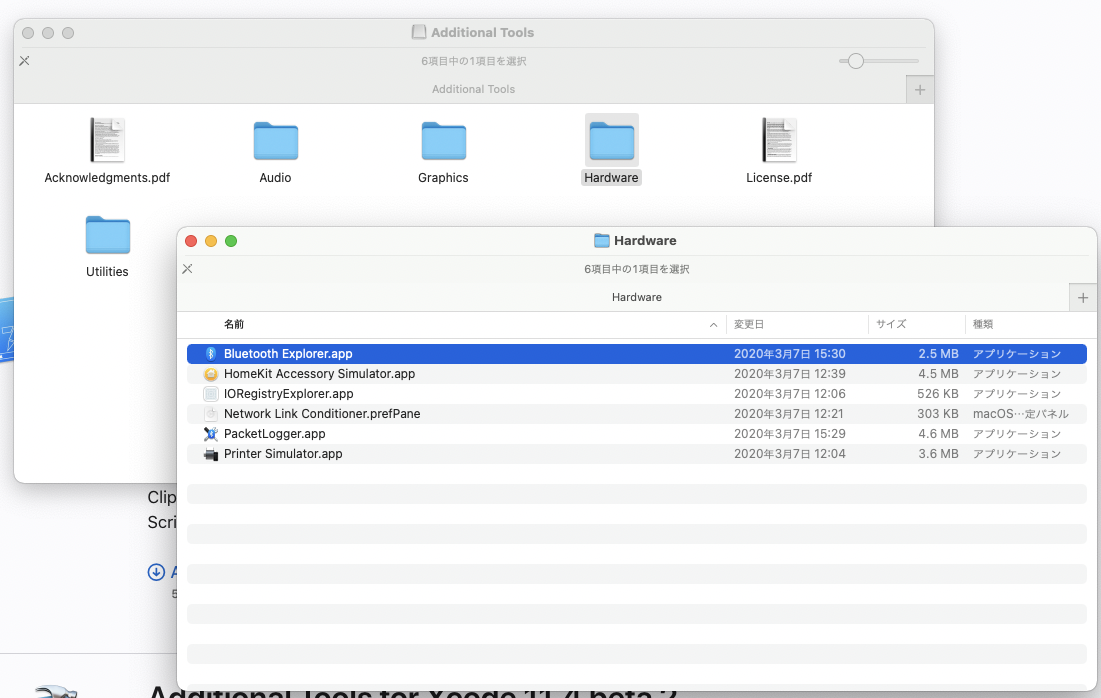
Task: Click date 2020年3月7日 12:06
Action: [790, 394]
